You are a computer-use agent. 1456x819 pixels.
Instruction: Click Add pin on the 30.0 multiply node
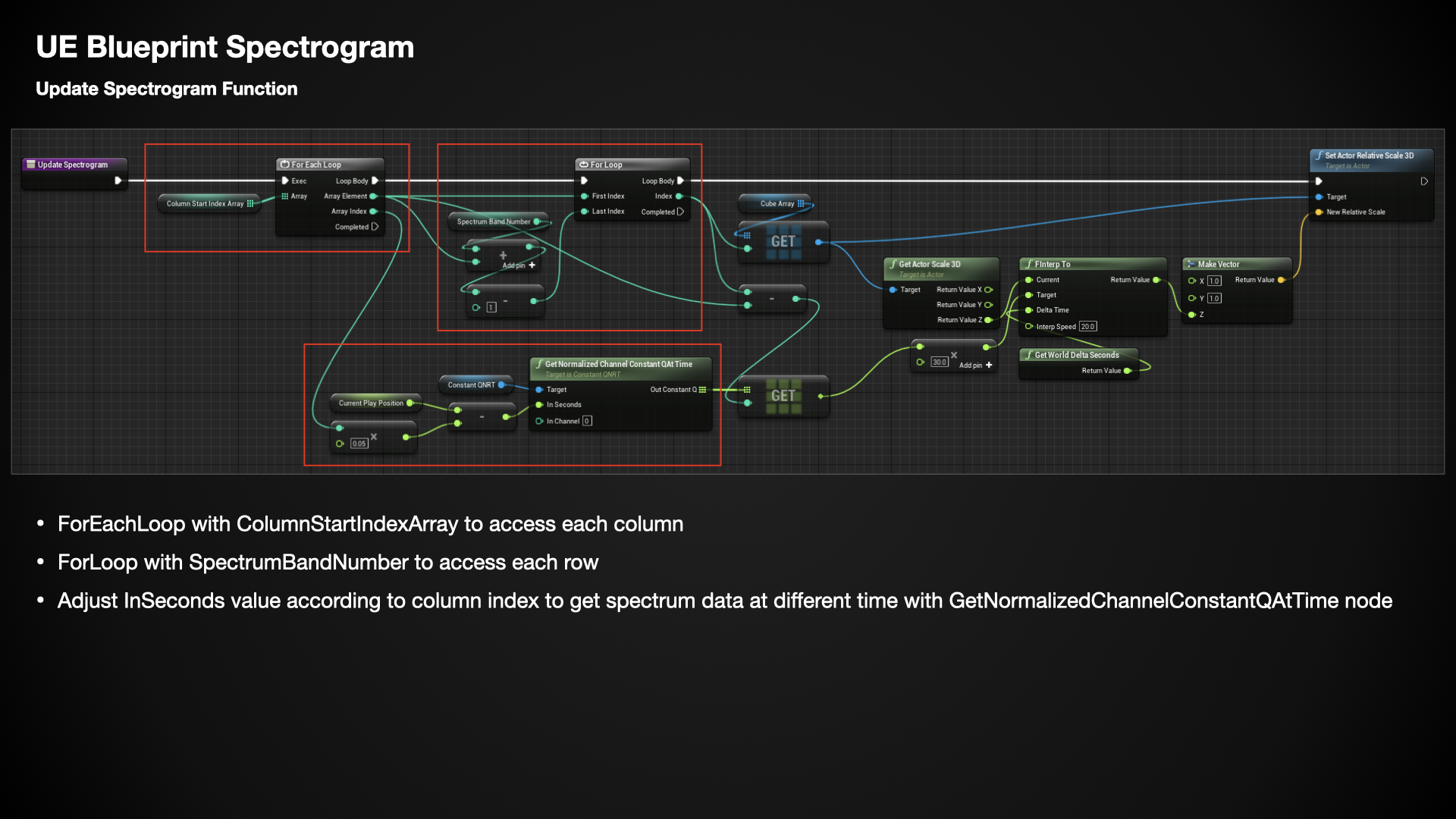[976, 365]
